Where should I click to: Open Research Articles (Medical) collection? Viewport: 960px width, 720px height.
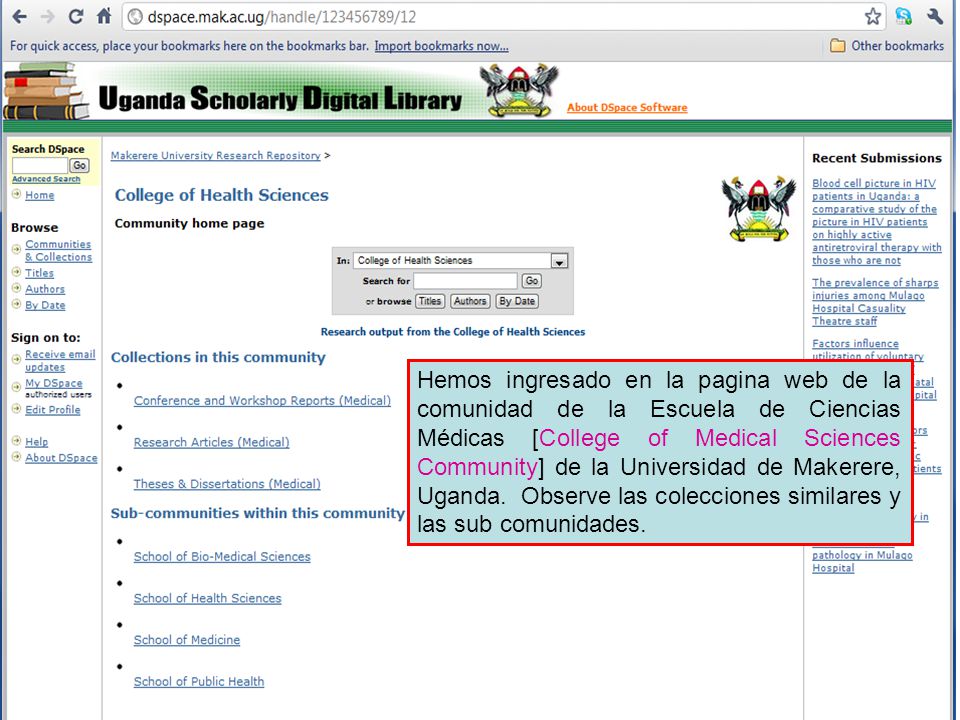click(211, 442)
